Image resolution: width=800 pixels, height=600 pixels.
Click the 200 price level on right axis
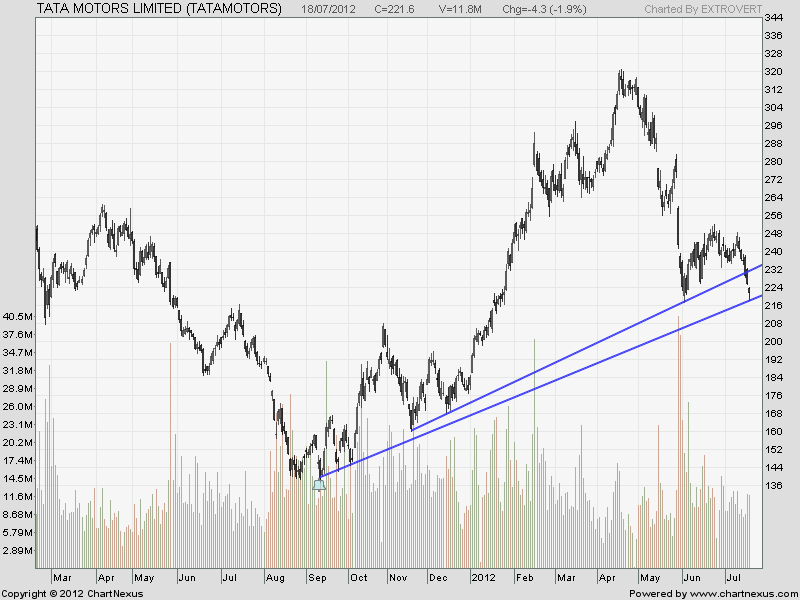tap(773, 342)
